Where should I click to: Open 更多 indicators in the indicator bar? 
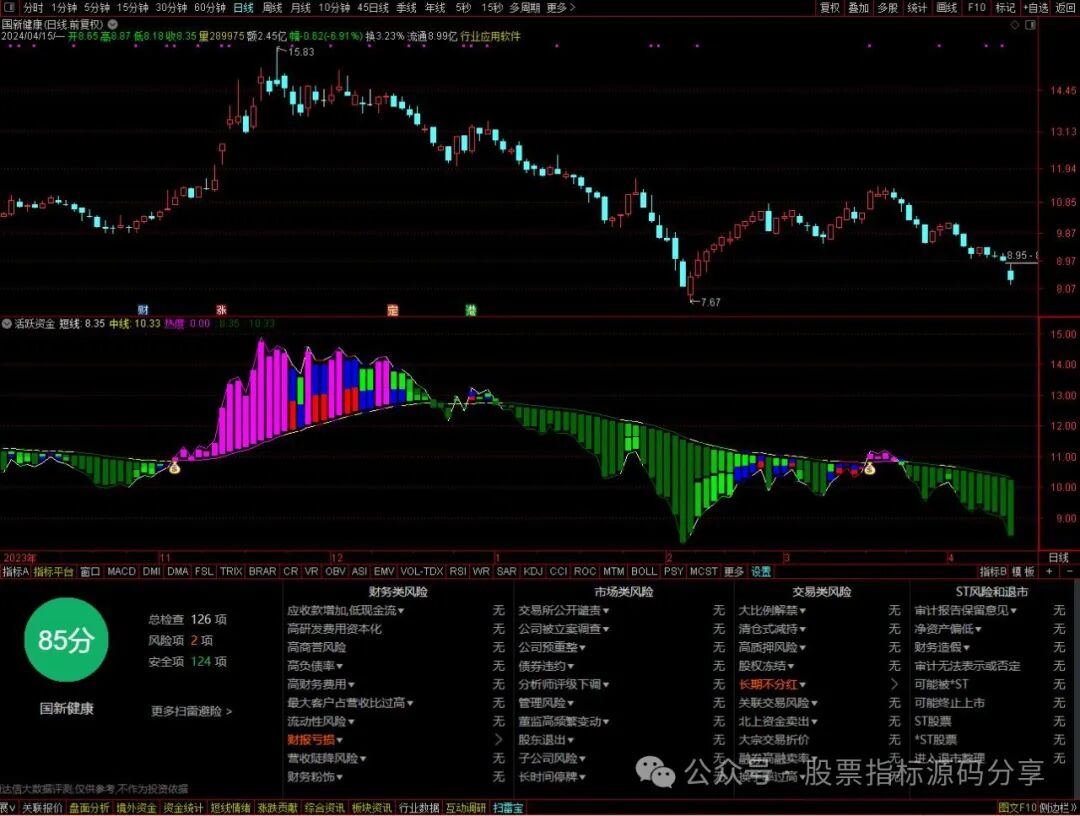(x=734, y=572)
